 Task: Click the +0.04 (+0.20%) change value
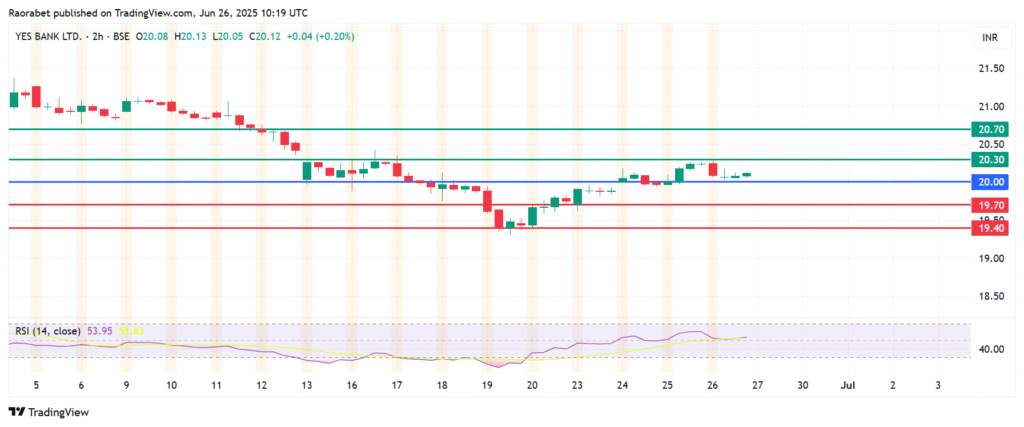[x=319, y=37]
